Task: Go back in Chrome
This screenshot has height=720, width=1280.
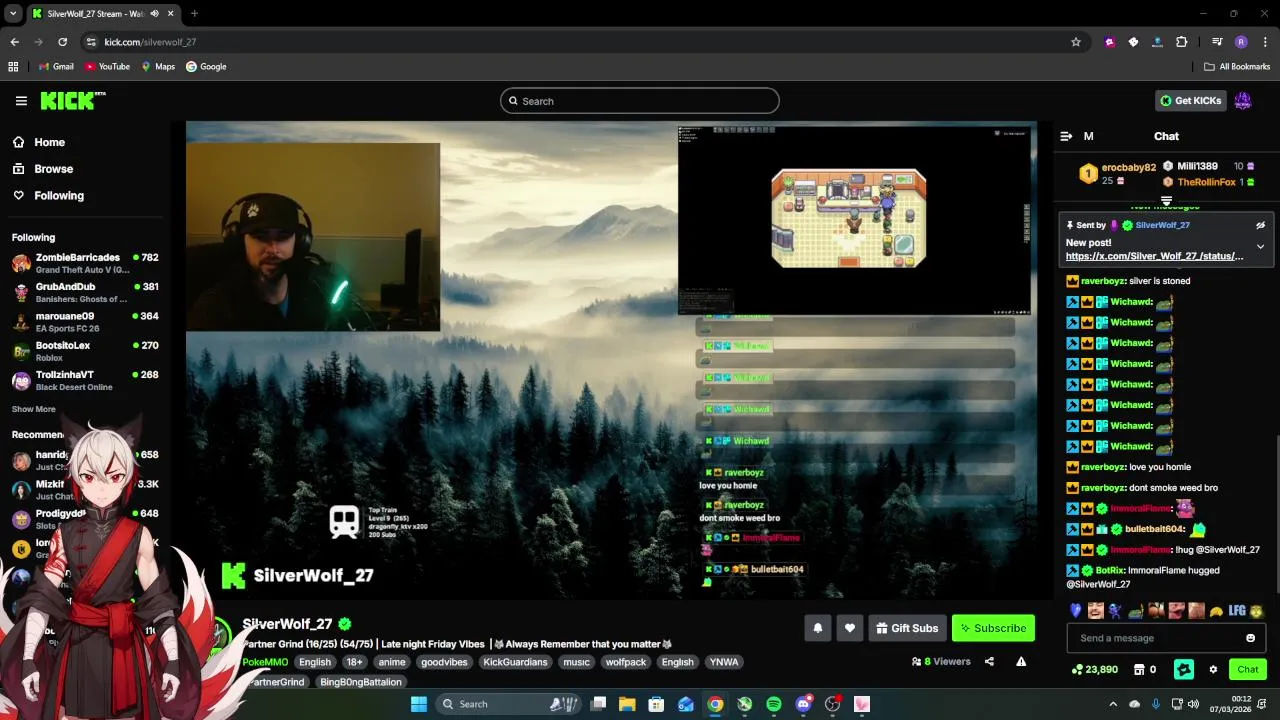Action: 14,42
